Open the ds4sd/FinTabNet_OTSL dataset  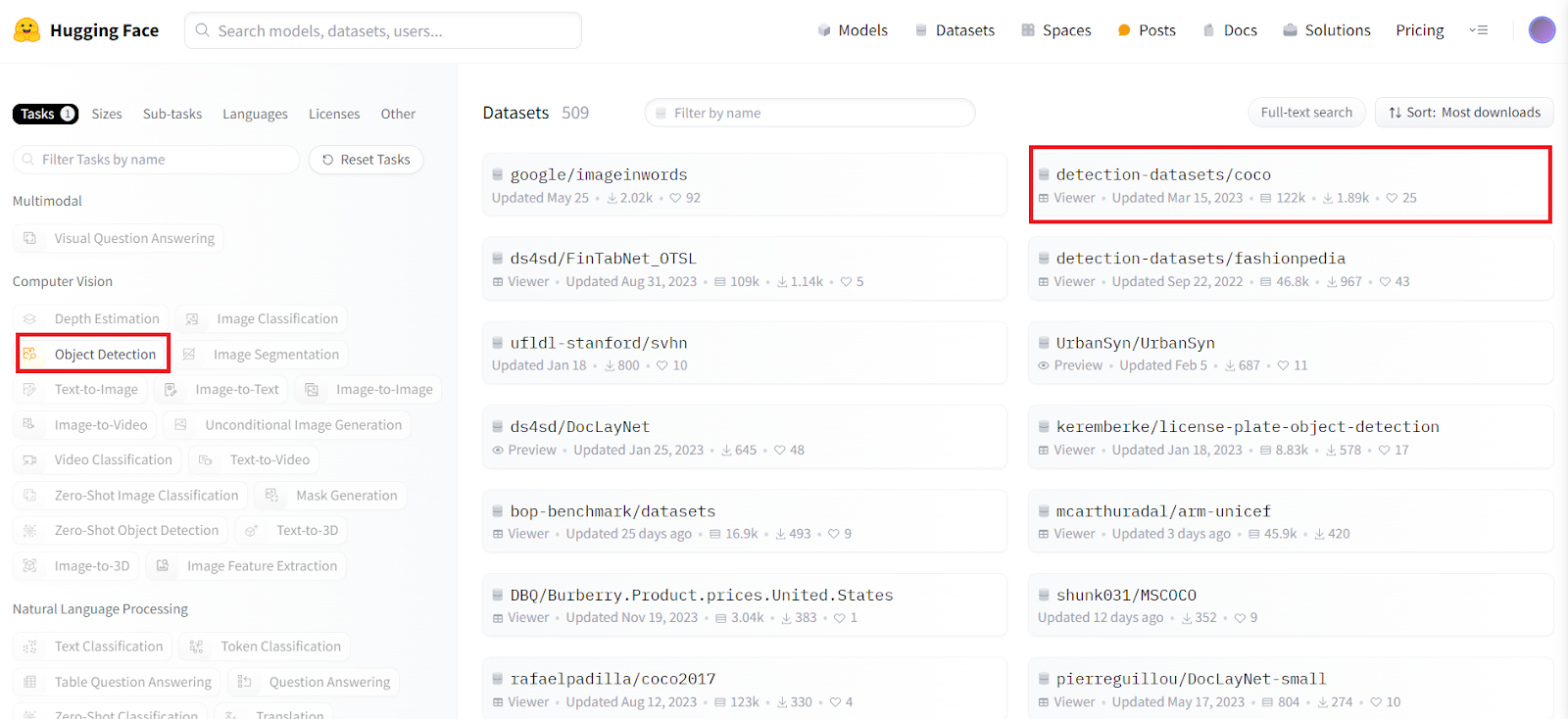point(745,268)
